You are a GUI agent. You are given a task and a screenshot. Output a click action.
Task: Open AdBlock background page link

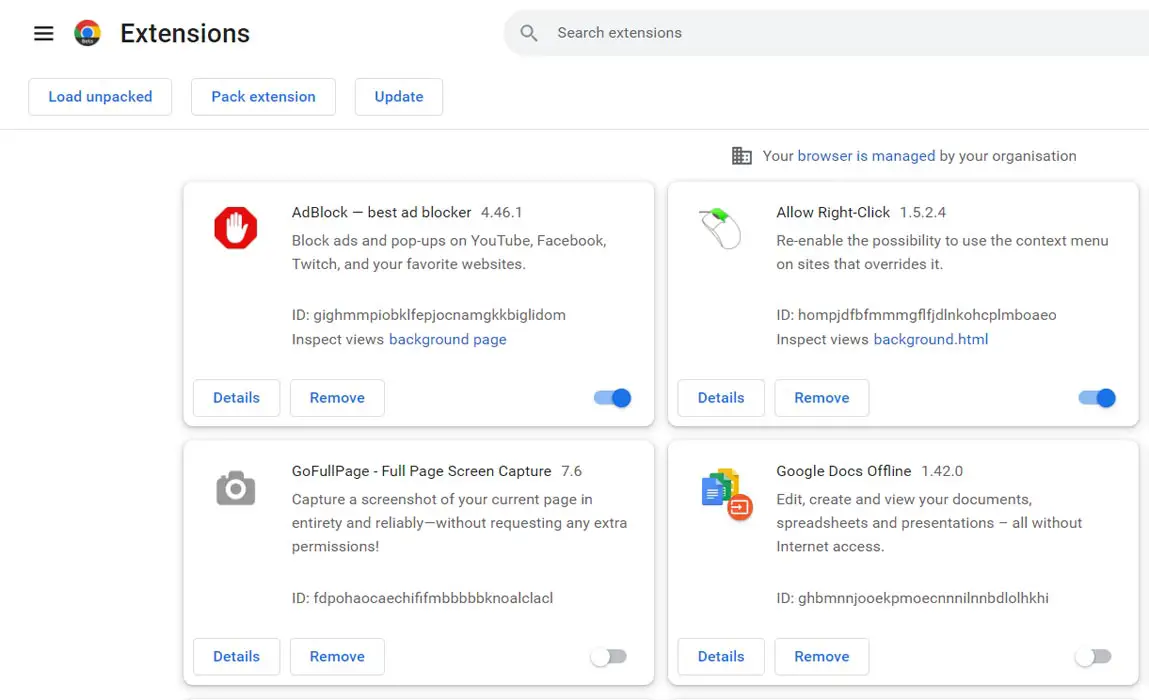tap(448, 339)
